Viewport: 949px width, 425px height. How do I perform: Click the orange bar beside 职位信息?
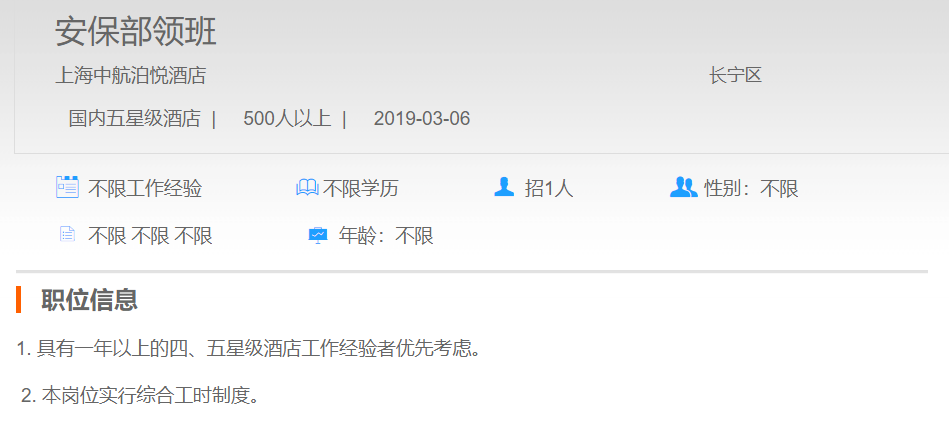tap(19, 299)
